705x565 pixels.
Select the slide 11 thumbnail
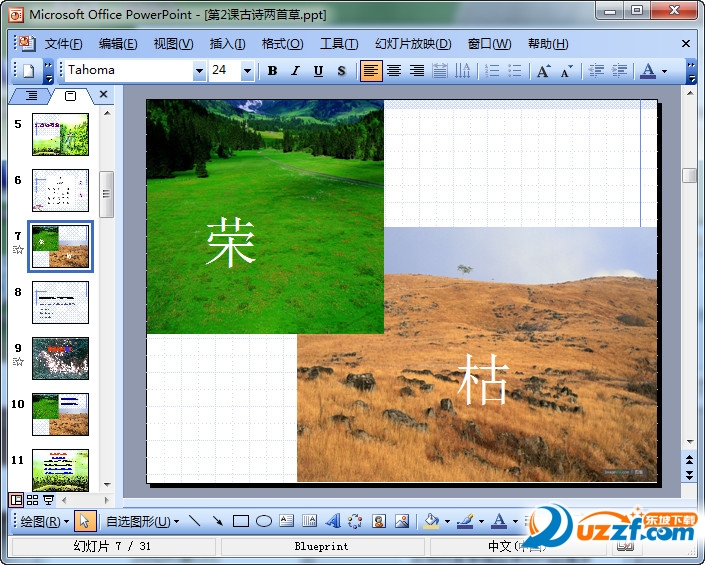[x=60, y=470]
